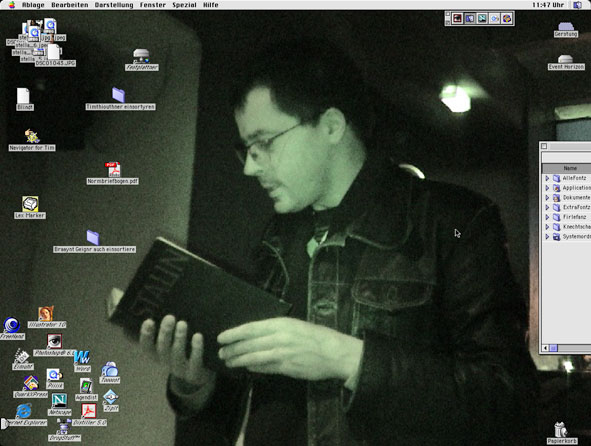Expand the Dokumente folder in the Finder window

point(547,198)
